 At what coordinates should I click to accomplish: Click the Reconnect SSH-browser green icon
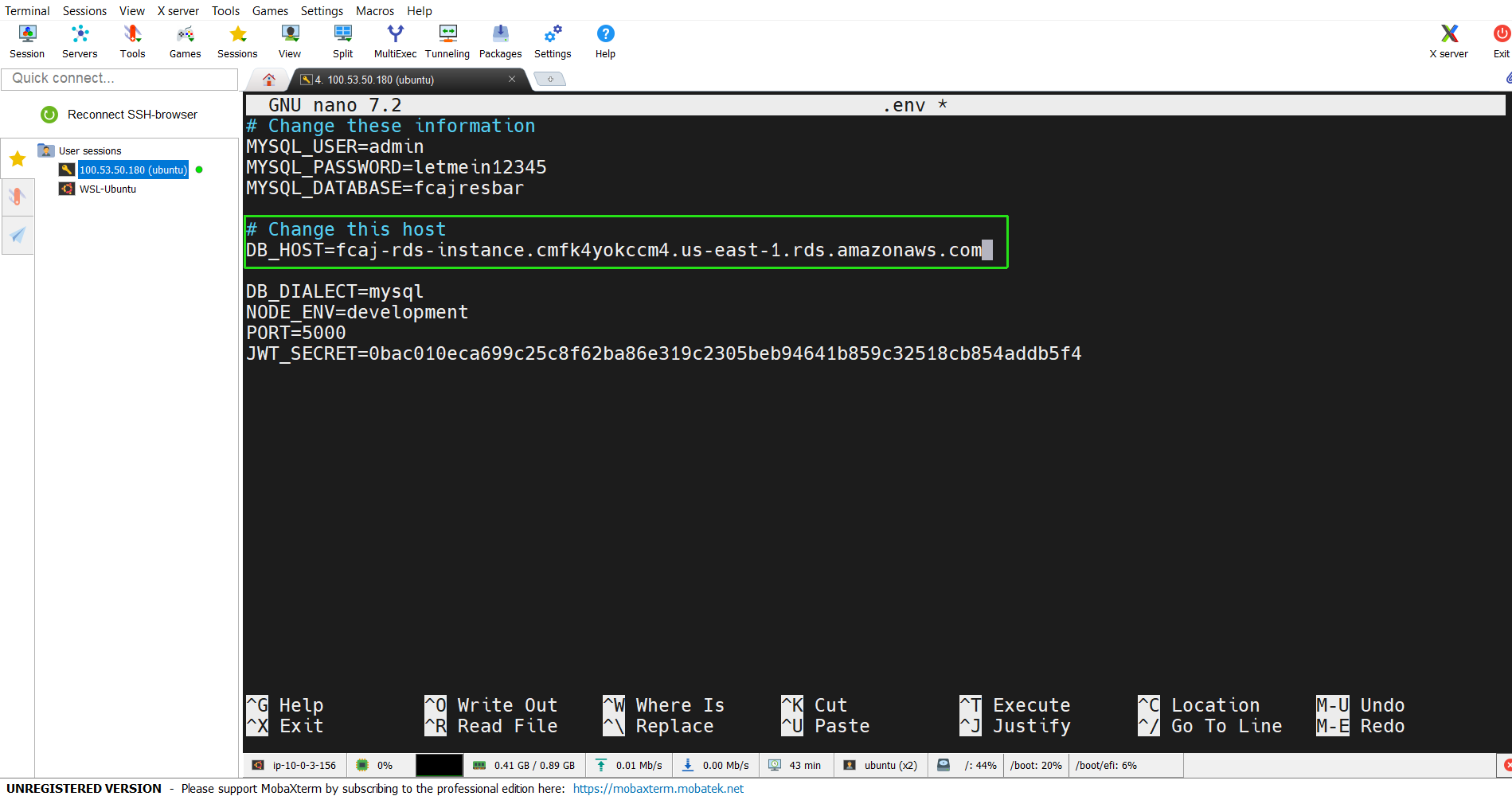point(49,115)
